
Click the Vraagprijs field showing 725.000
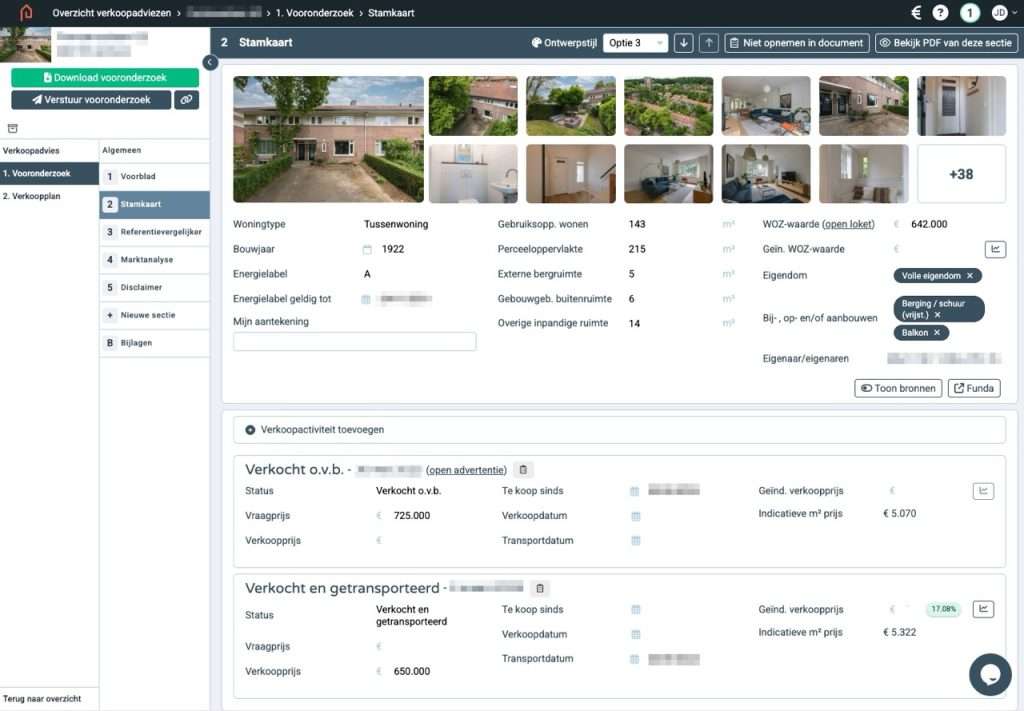[411, 516]
